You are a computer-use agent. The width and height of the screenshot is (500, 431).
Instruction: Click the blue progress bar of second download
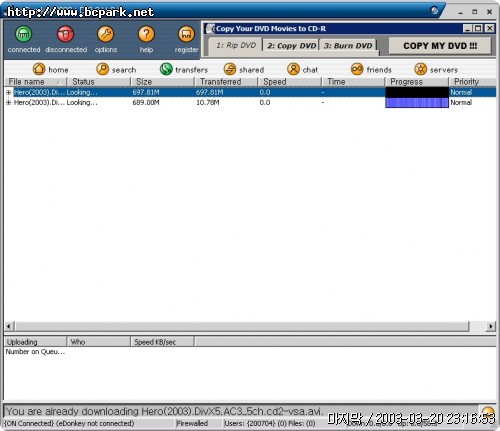[417, 103]
